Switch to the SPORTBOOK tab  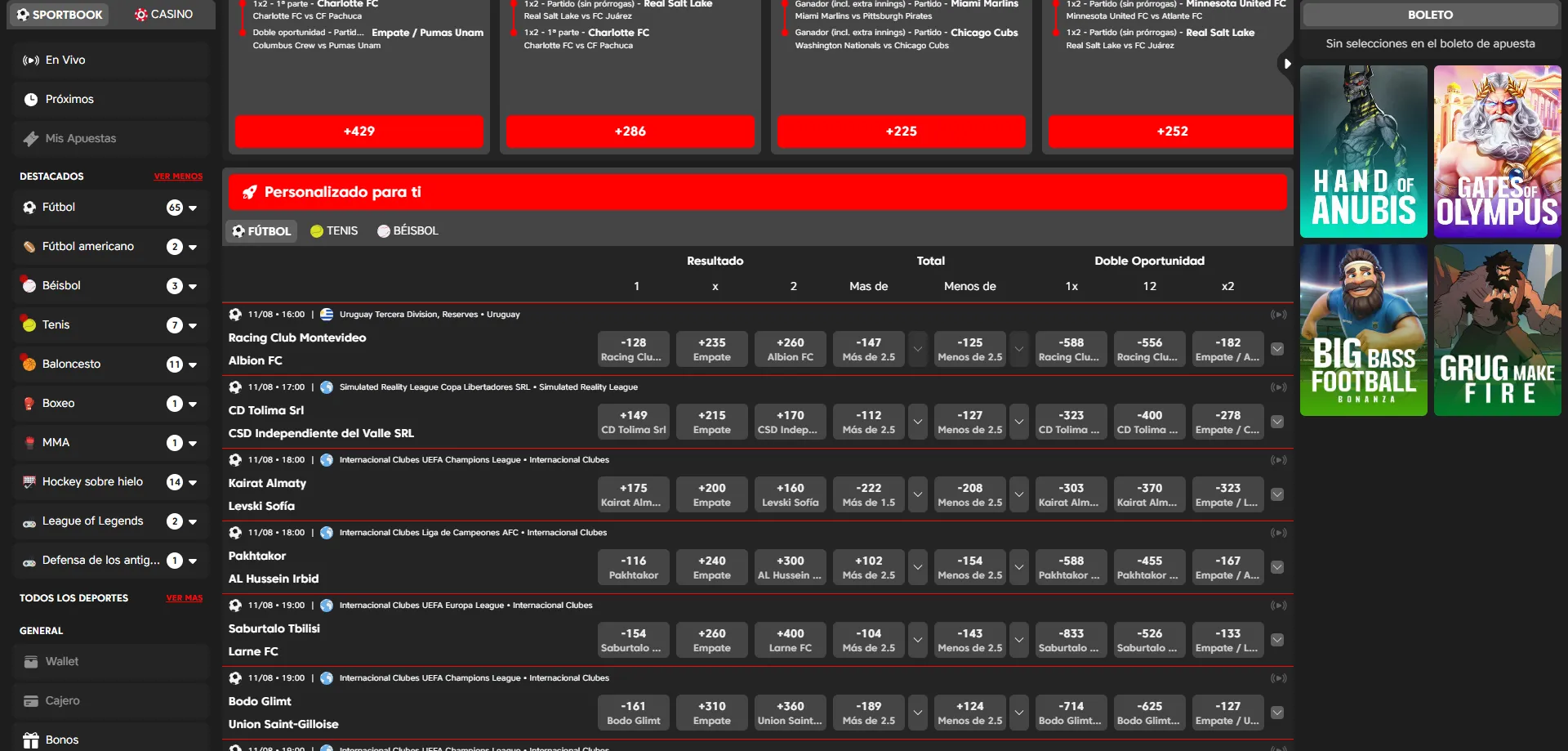tap(60, 15)
